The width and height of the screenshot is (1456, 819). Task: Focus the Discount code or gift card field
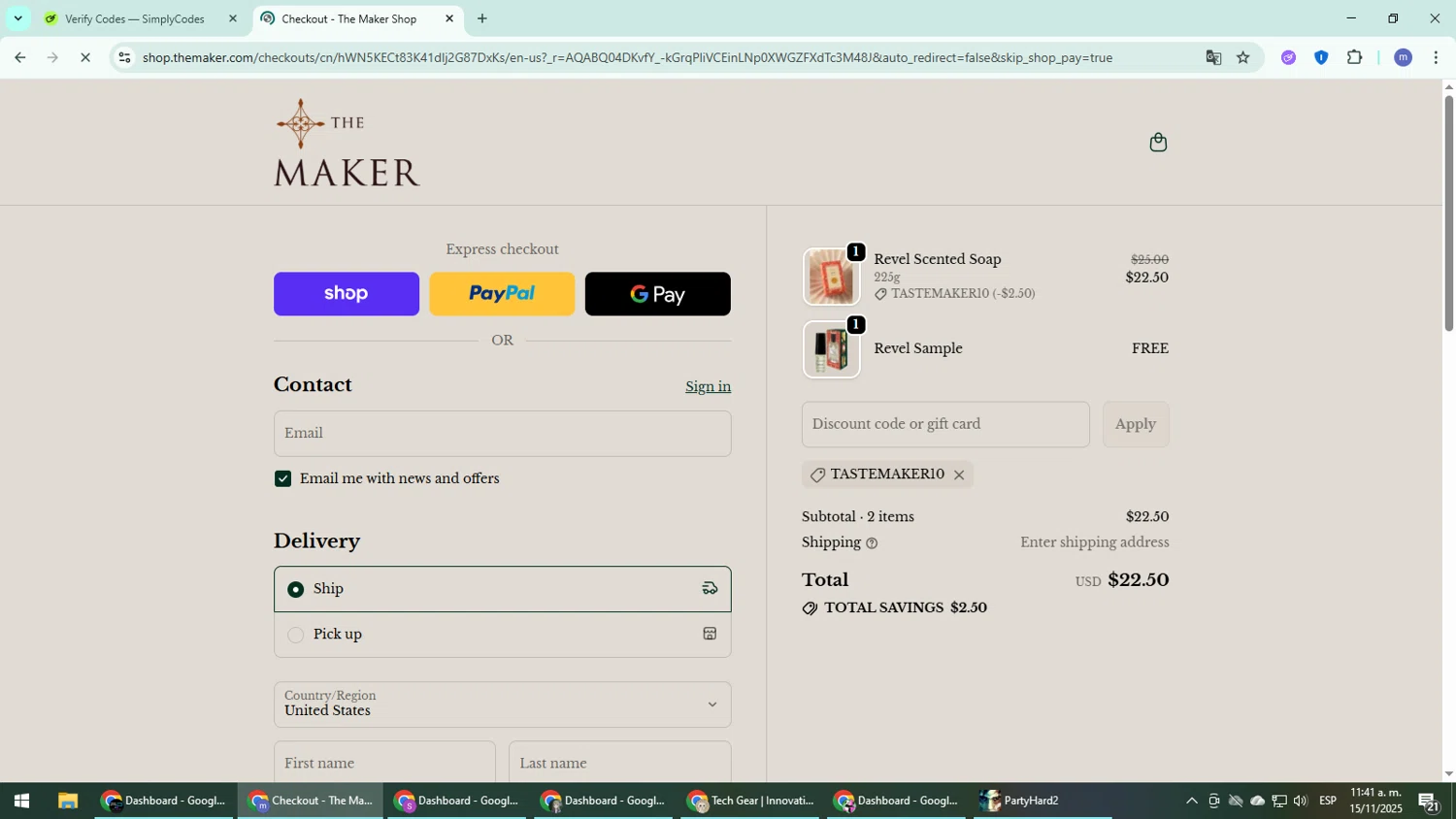tap(945, 424)
